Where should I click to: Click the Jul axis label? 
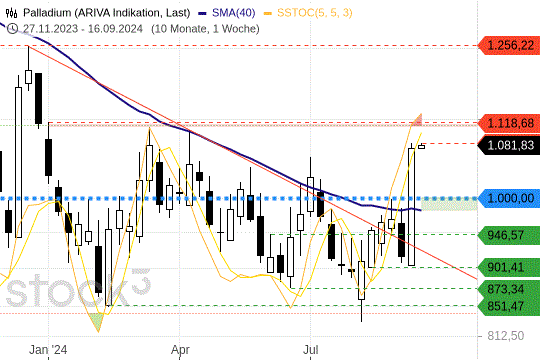[310, 350]
